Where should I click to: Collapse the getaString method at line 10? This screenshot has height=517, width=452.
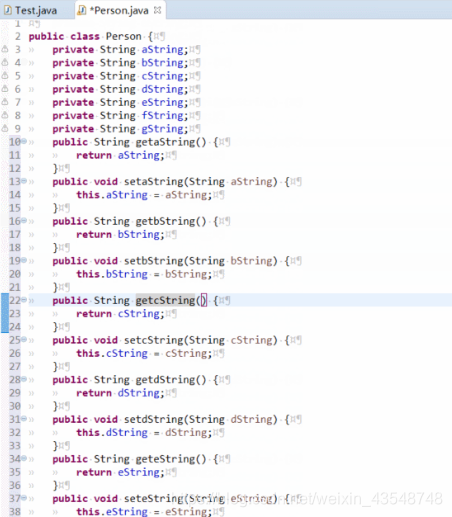click(24, 141)
